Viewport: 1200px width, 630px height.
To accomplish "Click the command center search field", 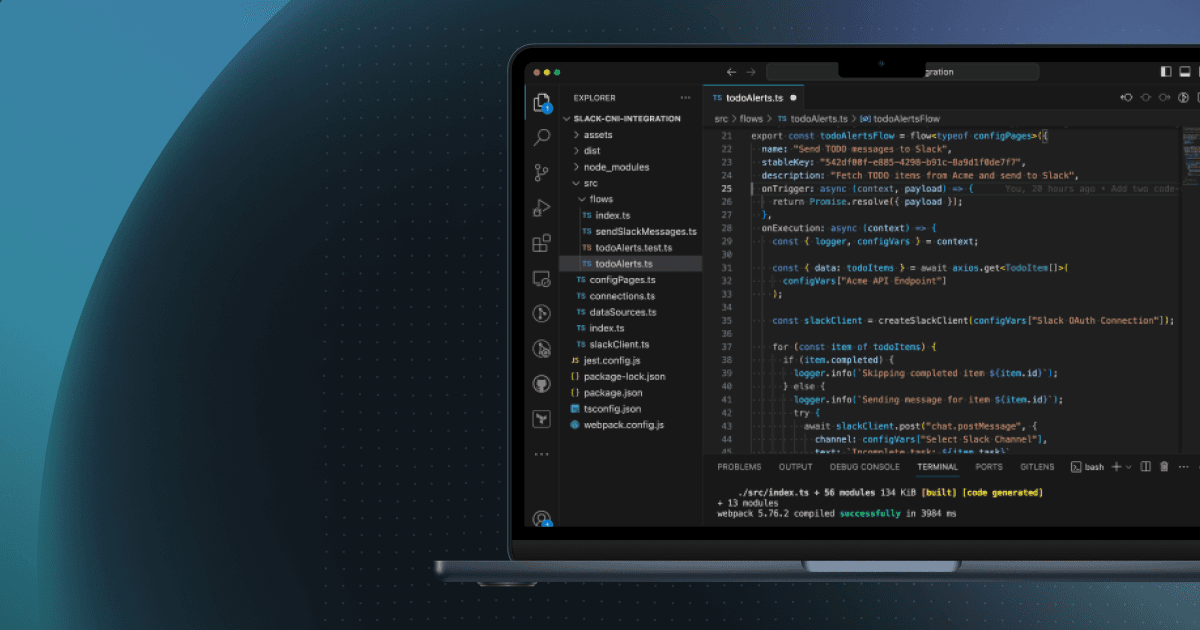I will click(x=903, y=72).
